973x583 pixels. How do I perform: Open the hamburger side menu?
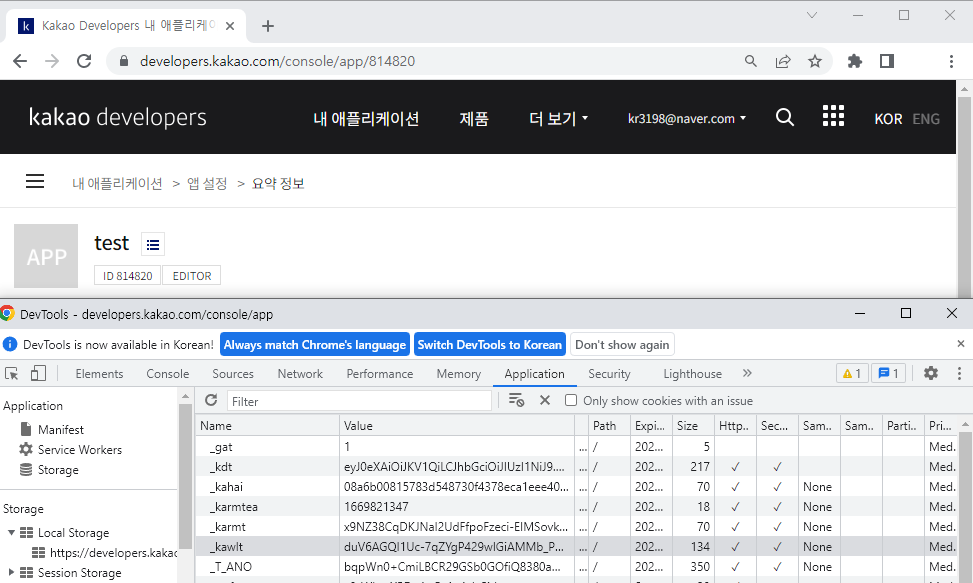[x=35, y=181]
